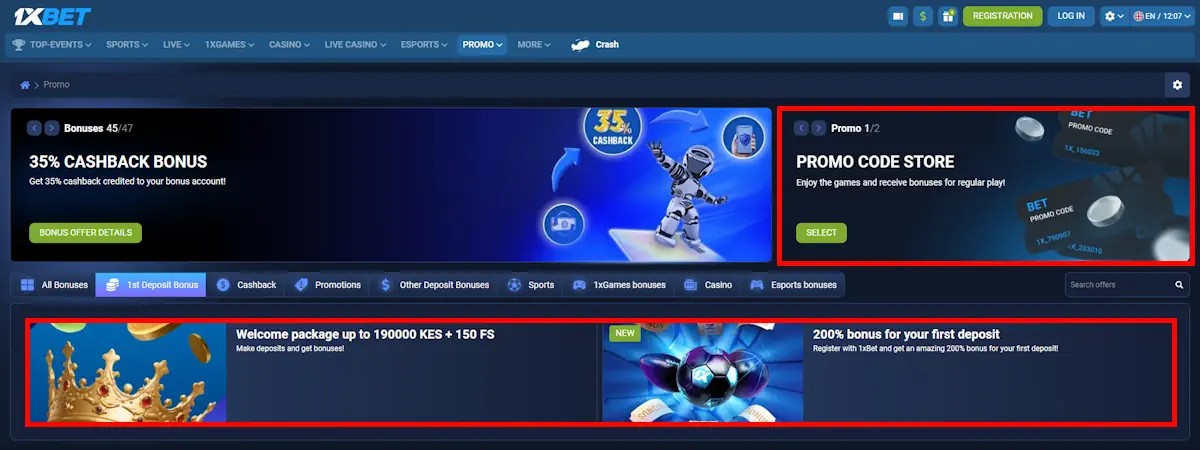The height and width of the screenshot is (450, 1200).
Task: Expand the LIVE menu
Action: 177,45
